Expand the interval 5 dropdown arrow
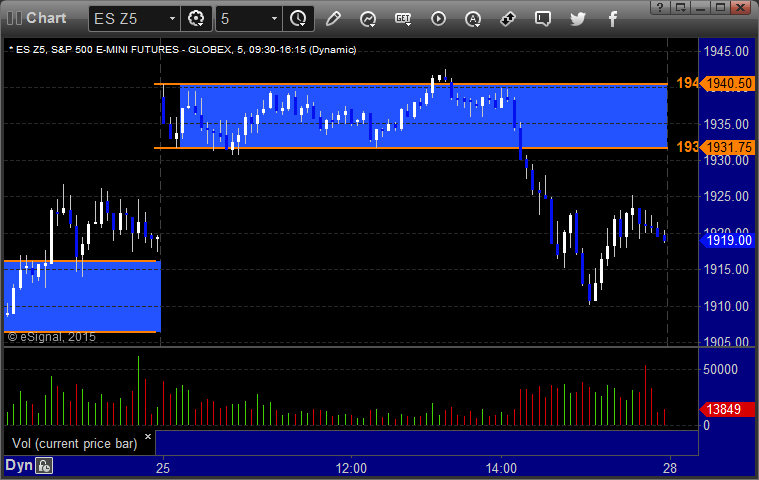The width and height of the screenshot is (759, 480). (x=274, y=19)
